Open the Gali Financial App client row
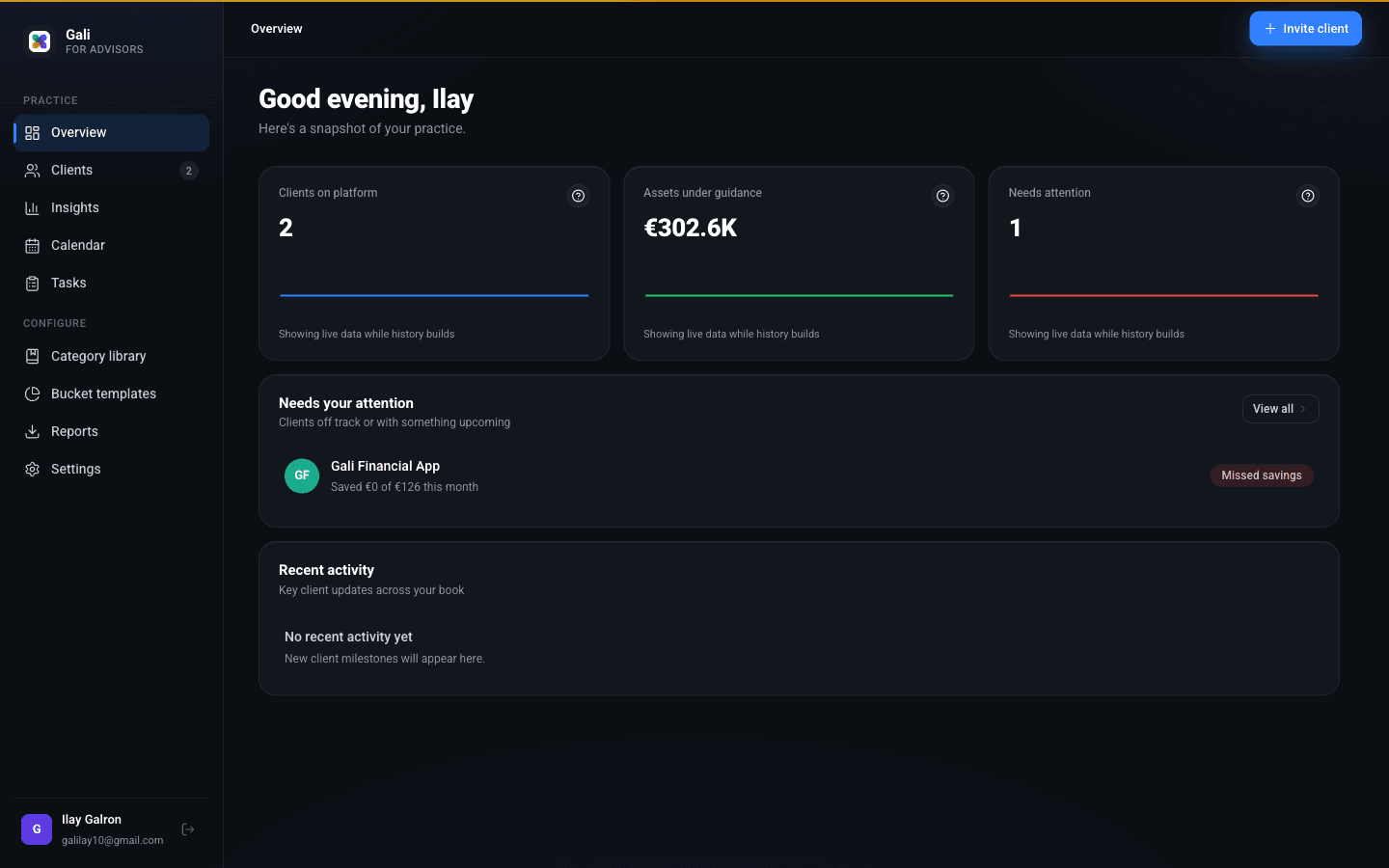The image size is (1389, 868). [799, 475]
